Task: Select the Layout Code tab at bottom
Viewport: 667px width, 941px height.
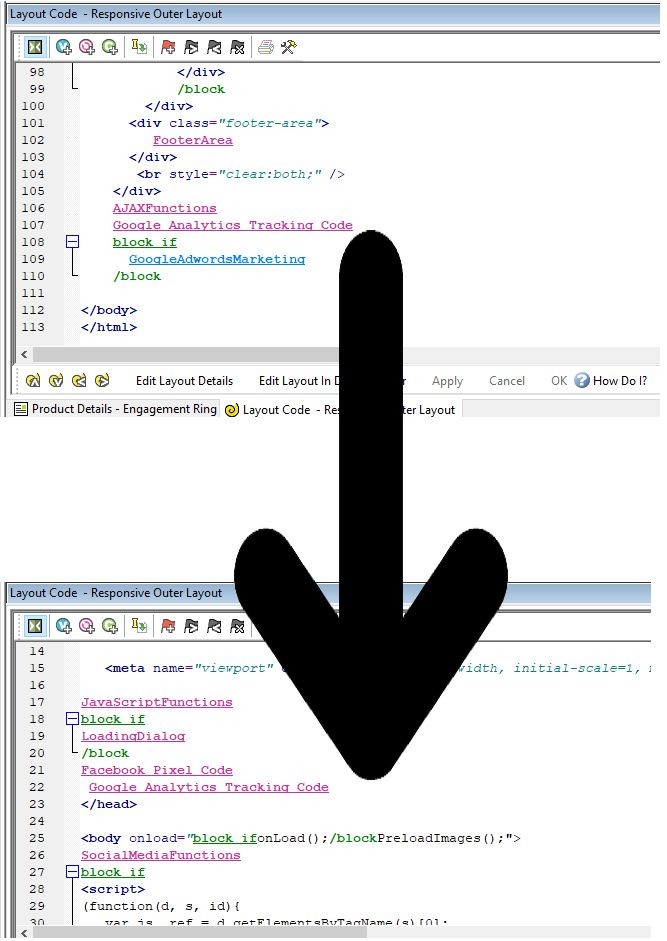Action: point(340,409)
